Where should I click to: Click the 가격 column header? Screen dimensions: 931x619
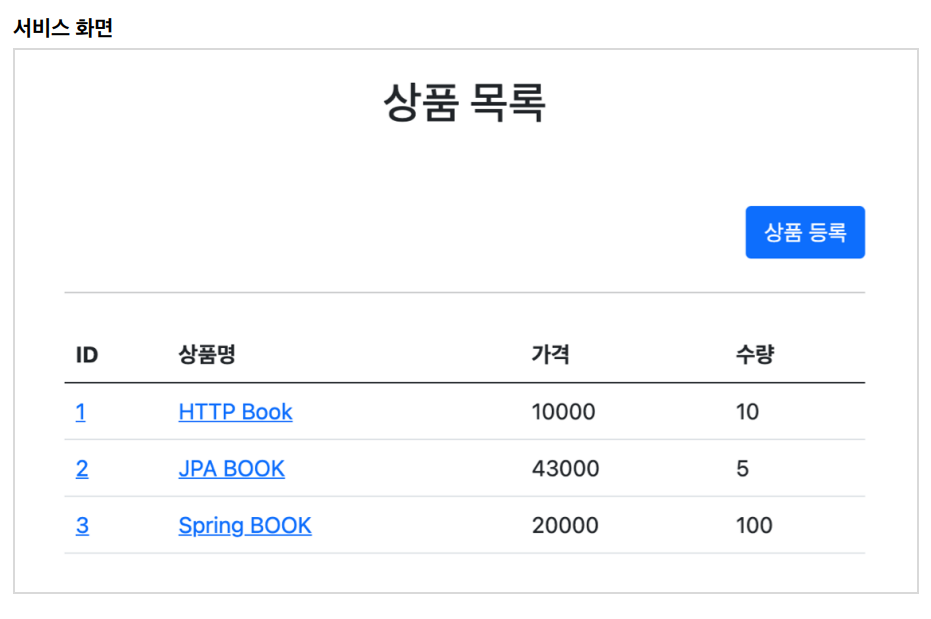point(550,354)
